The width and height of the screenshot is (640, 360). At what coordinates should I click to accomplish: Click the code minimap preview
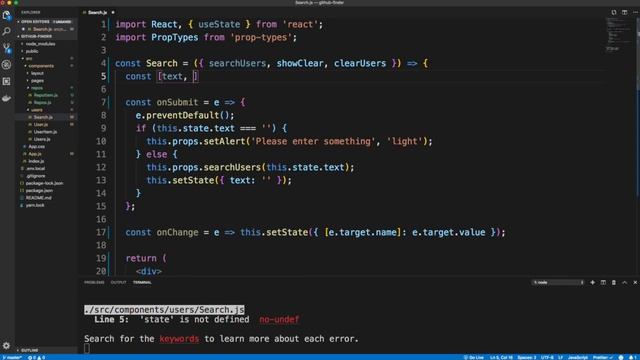(618, 35)
